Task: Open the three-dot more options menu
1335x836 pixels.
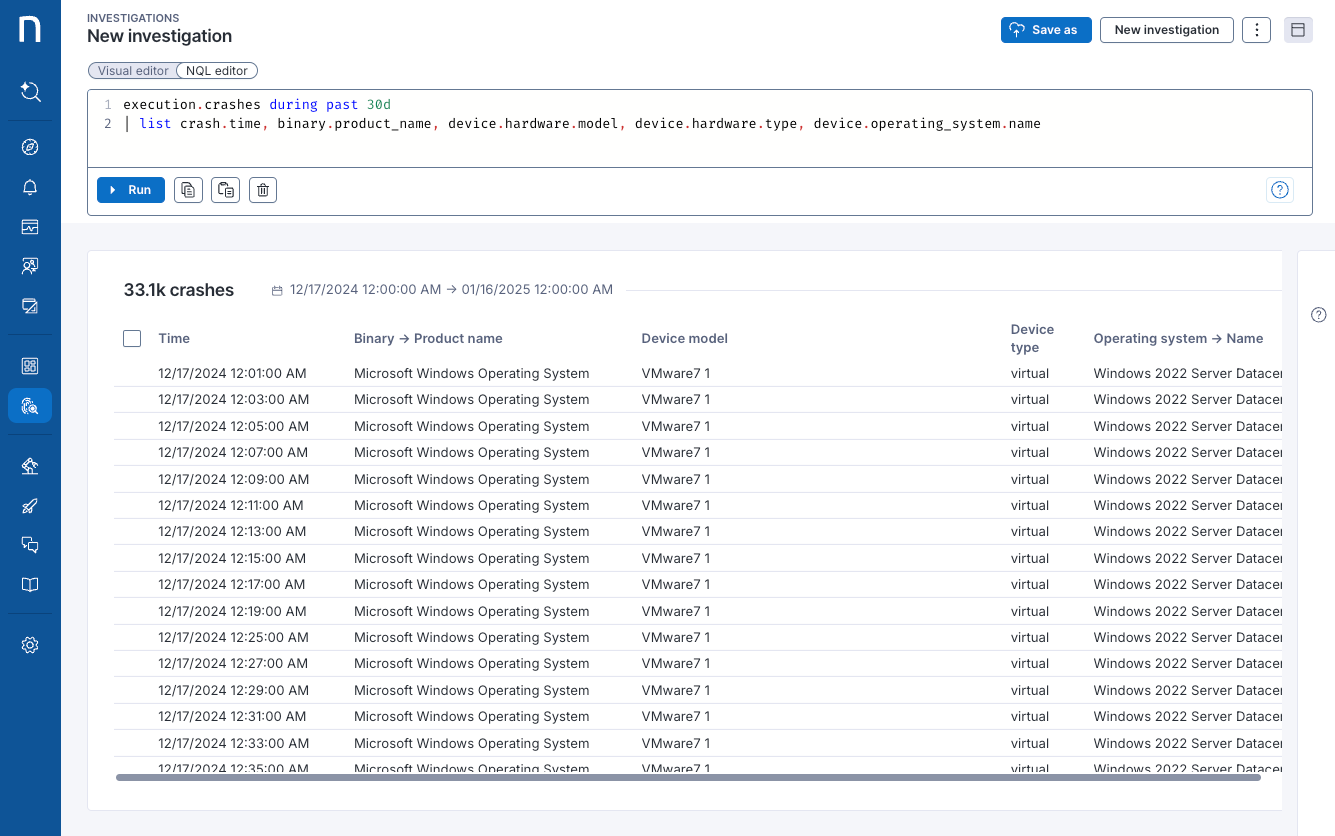Action: (1256, 30)
